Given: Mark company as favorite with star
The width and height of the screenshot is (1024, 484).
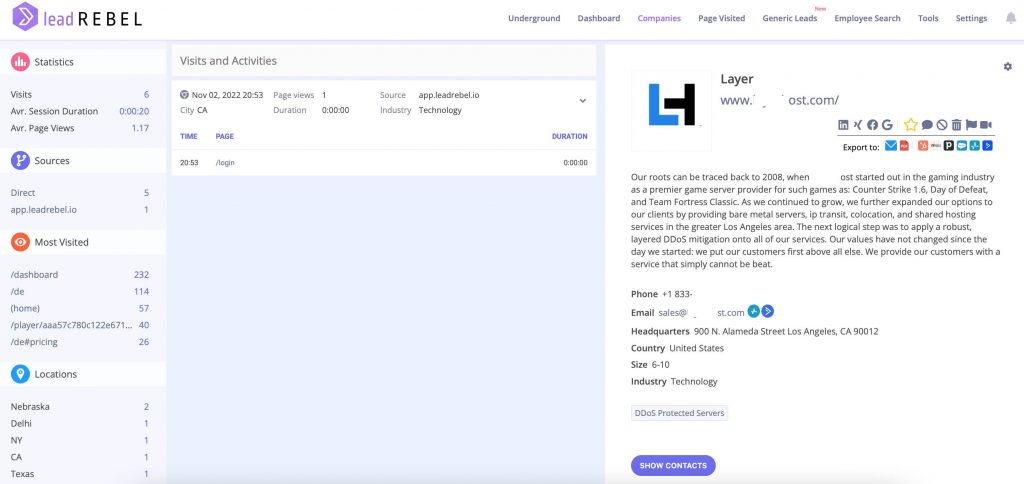Looking at the screenshot, I should point(911,125).
